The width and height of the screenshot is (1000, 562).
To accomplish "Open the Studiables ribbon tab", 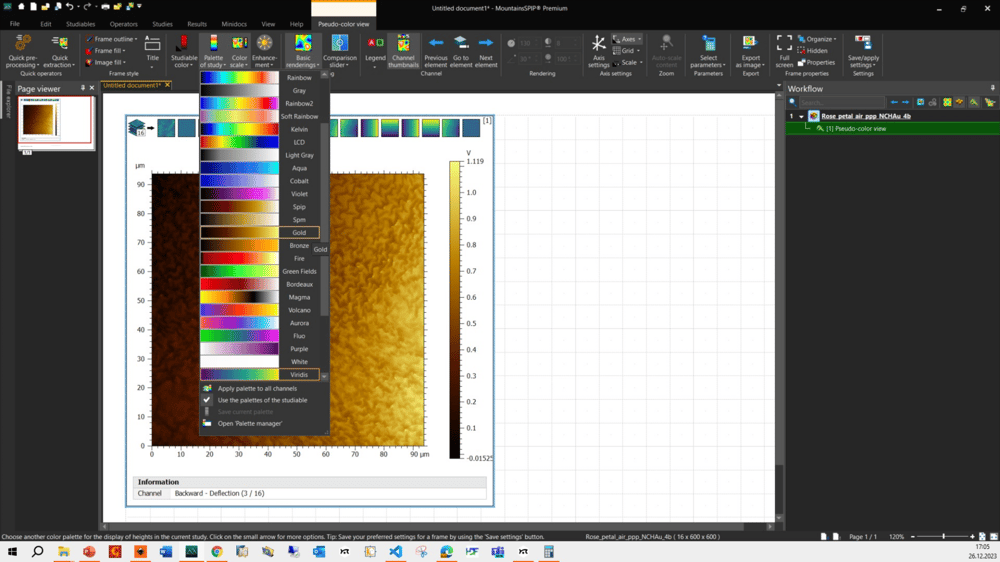I will [80, 24].
